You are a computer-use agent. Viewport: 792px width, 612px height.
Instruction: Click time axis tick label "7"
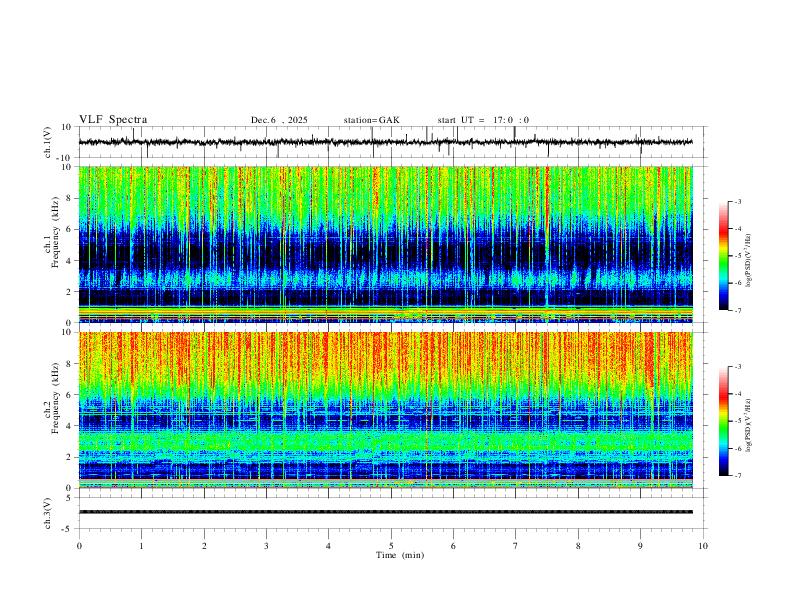(x=516, y=546)
